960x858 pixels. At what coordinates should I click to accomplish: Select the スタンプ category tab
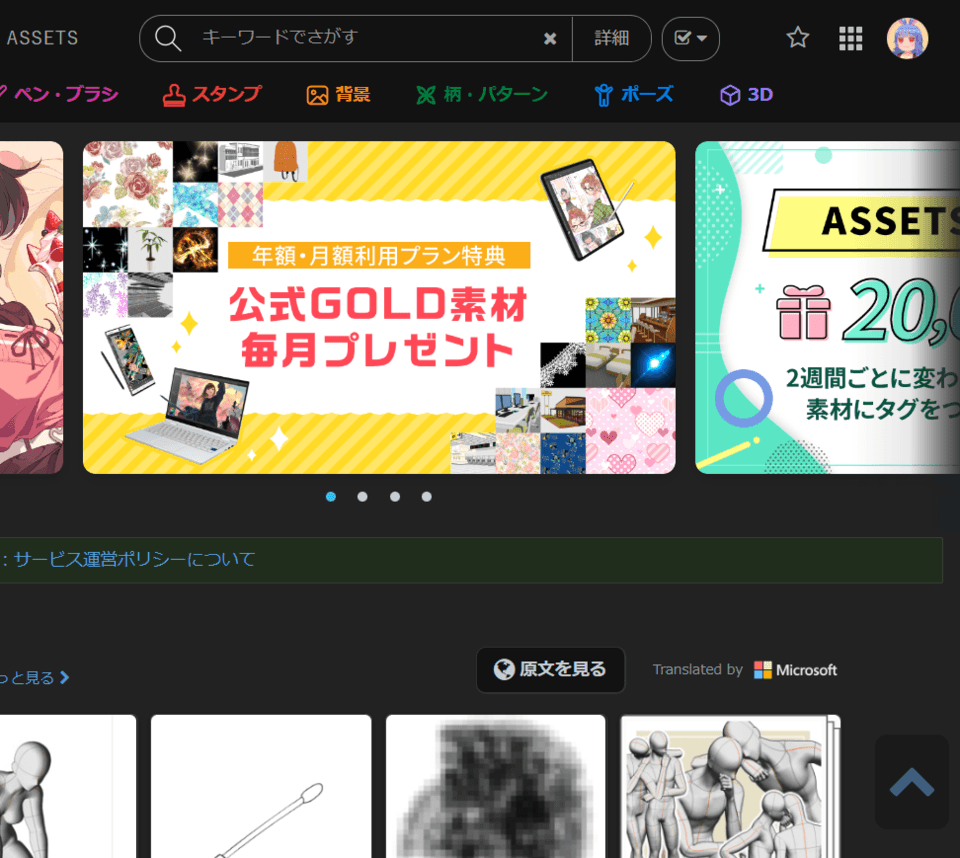click(x=212, y=95)
